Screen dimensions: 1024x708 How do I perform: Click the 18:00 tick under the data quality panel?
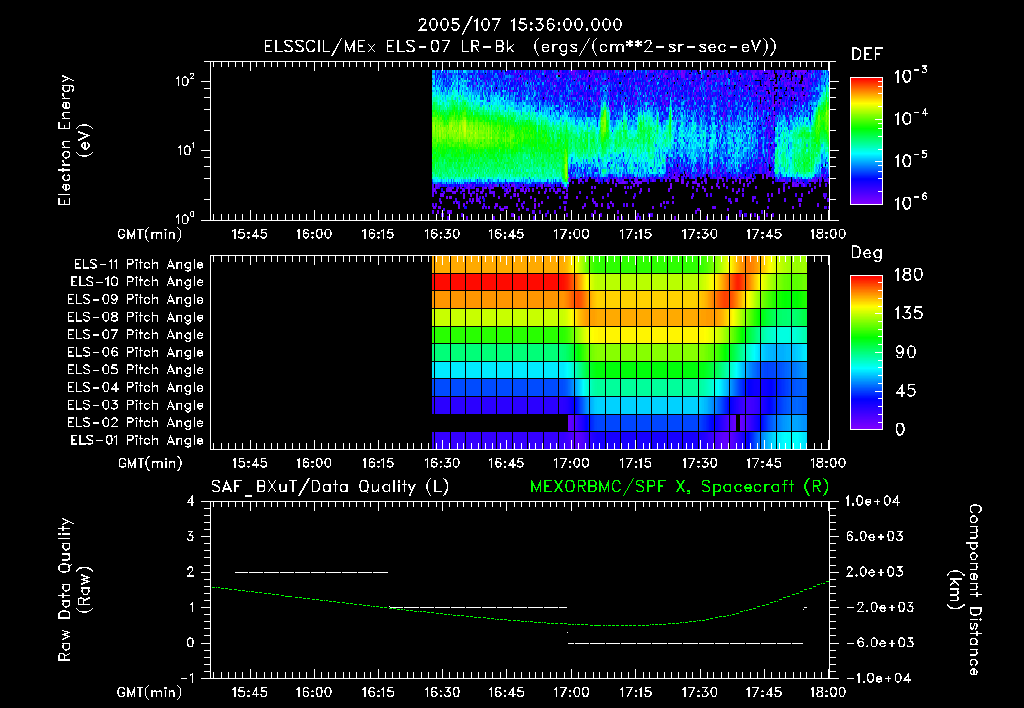pos(829,692)
